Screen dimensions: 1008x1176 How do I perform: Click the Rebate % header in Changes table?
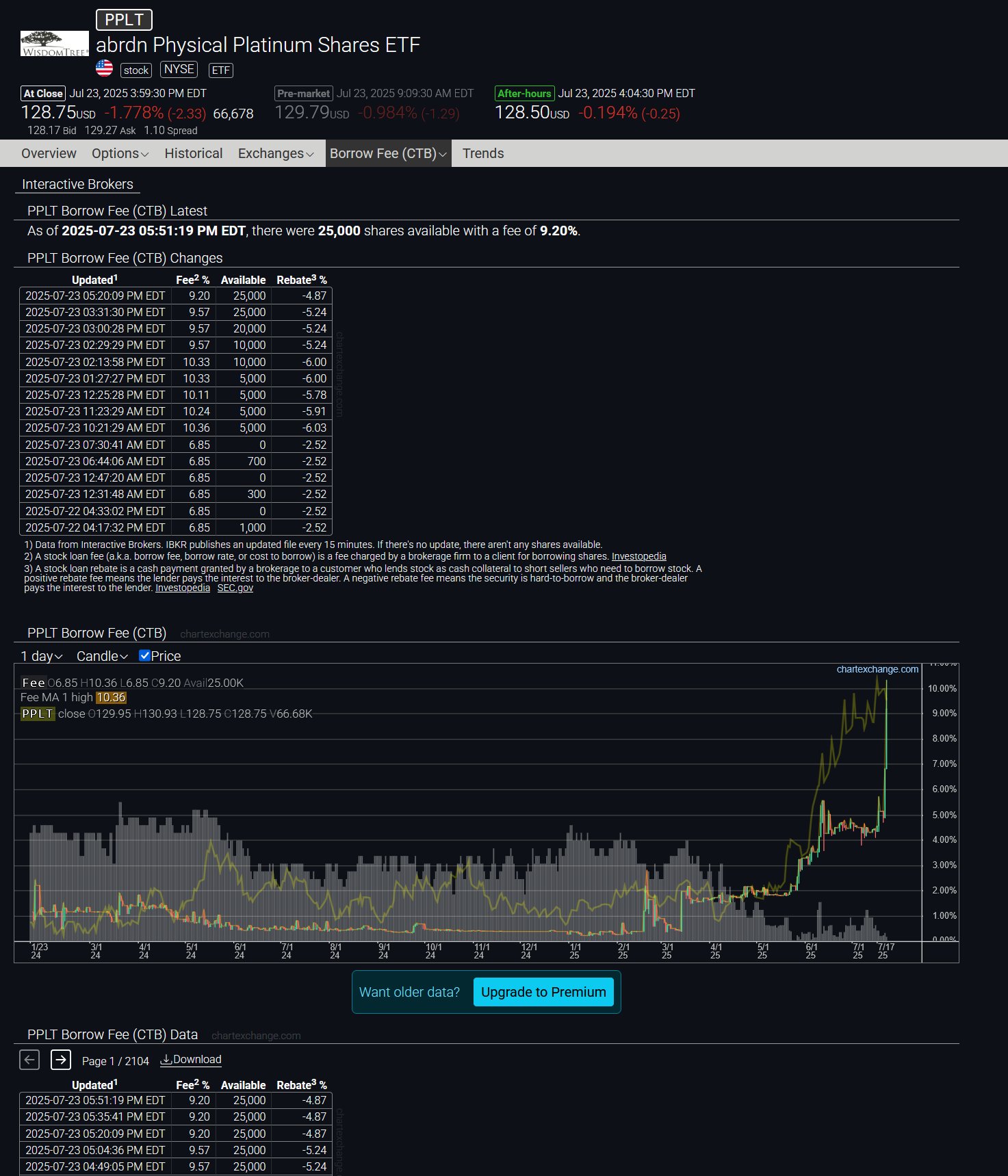click(x=302, y=279)
